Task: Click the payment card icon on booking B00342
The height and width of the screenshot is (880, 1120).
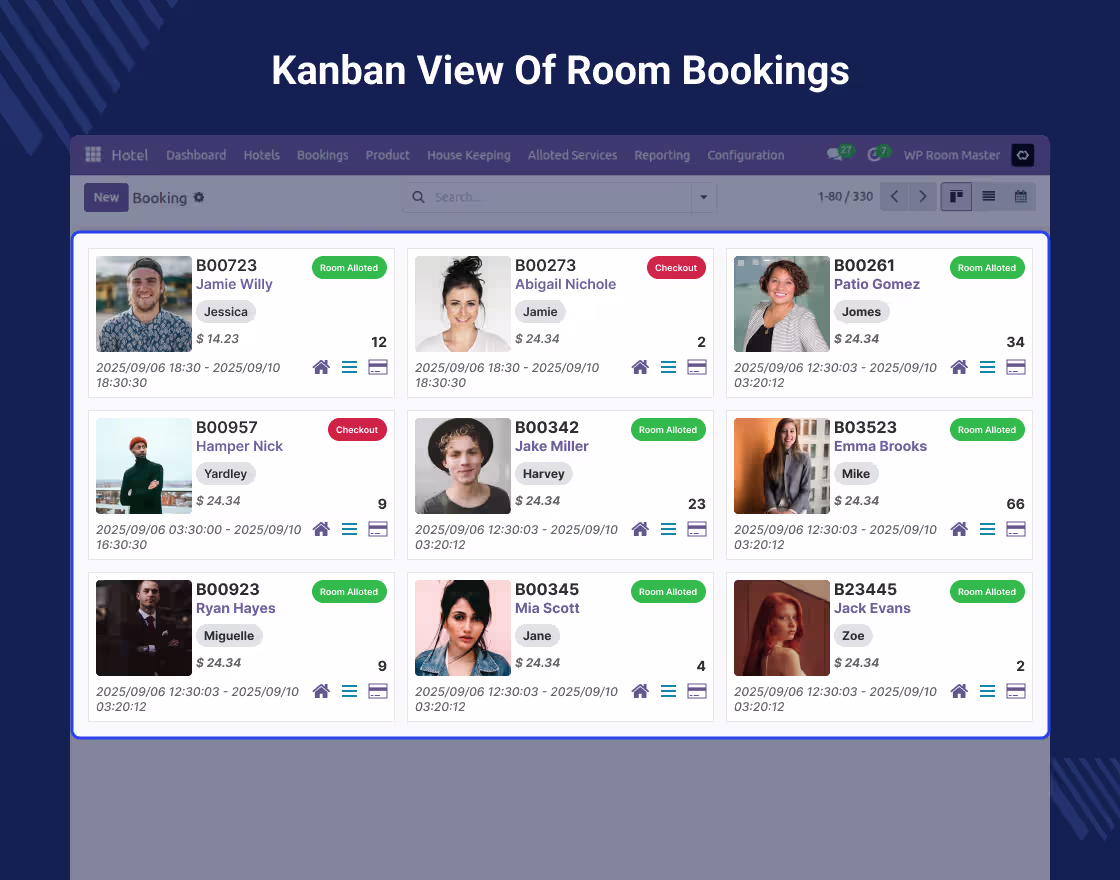Action: (x=696, y=529)
